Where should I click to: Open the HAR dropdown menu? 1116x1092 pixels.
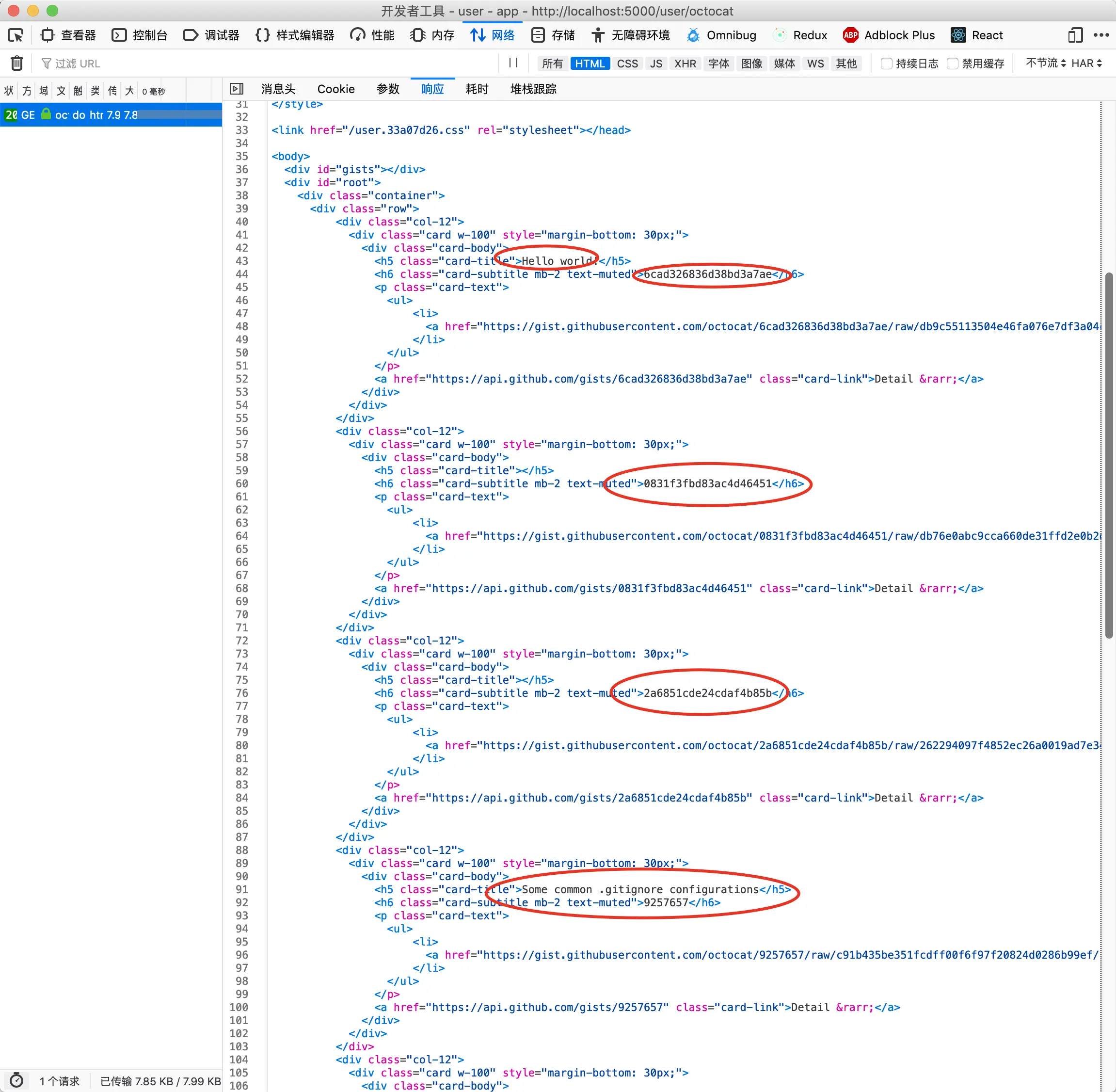[1086, 63]
